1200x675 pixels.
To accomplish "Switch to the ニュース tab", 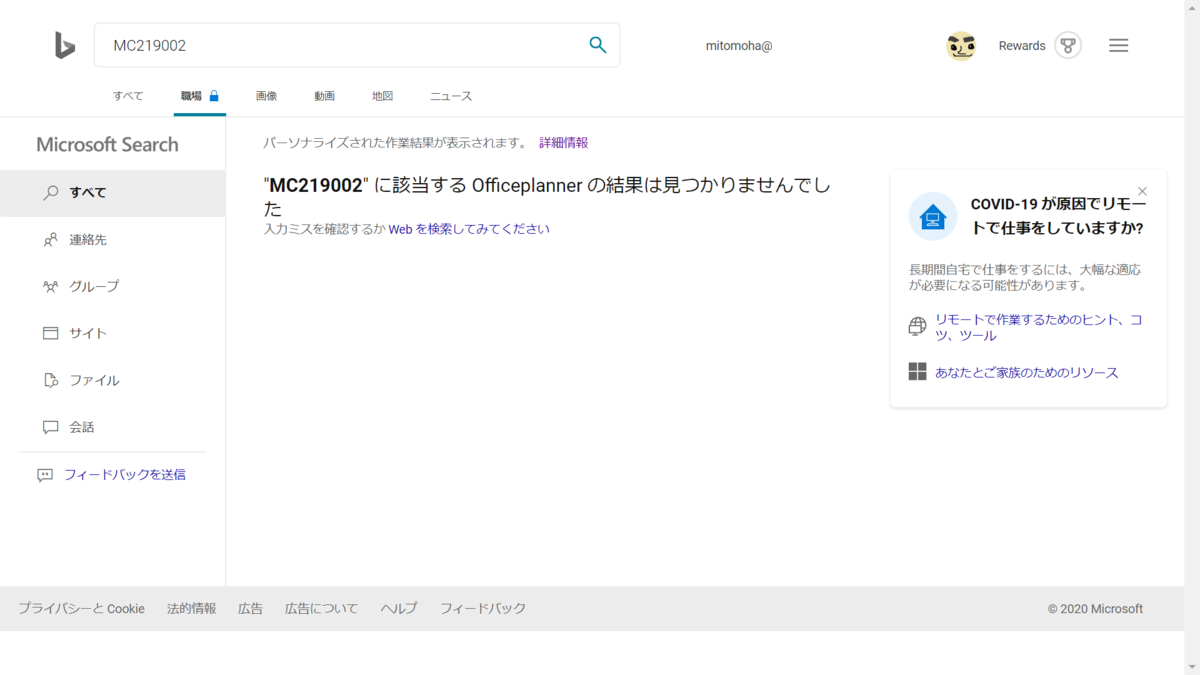I will 451,96.
